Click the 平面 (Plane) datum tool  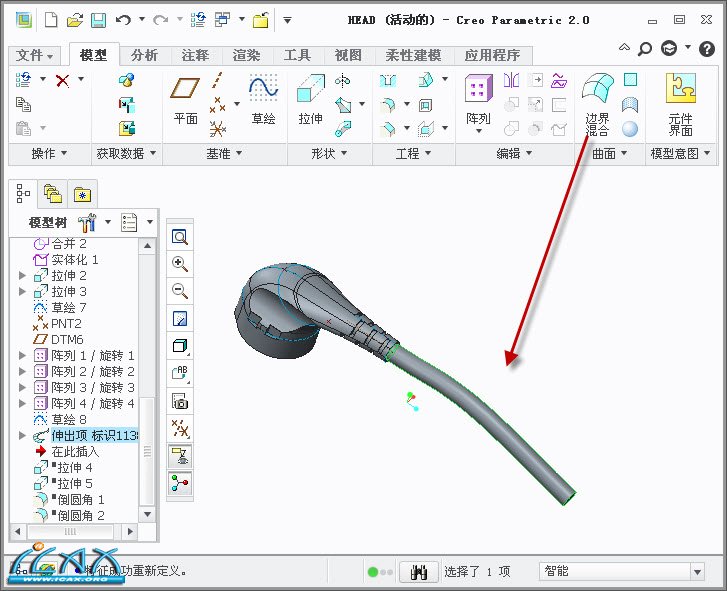pos(186,101)
